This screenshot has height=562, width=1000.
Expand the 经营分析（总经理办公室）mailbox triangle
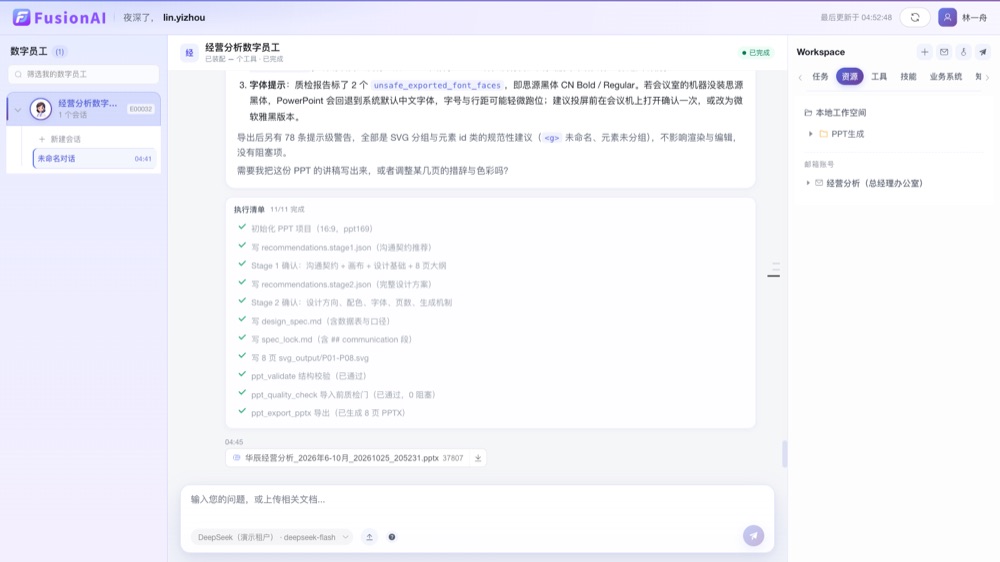(x=808, y=183)
